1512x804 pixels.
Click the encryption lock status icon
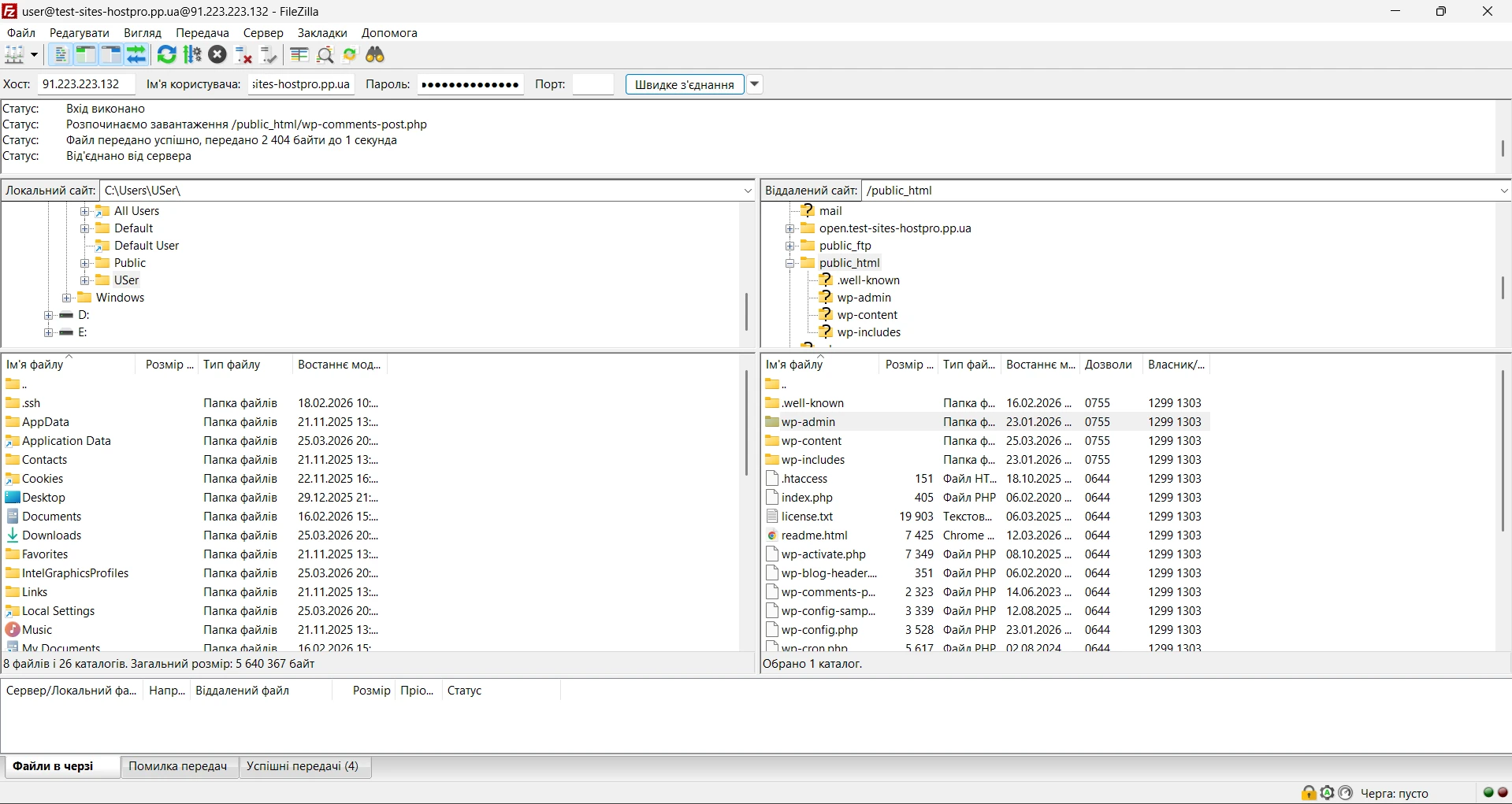1309,793
